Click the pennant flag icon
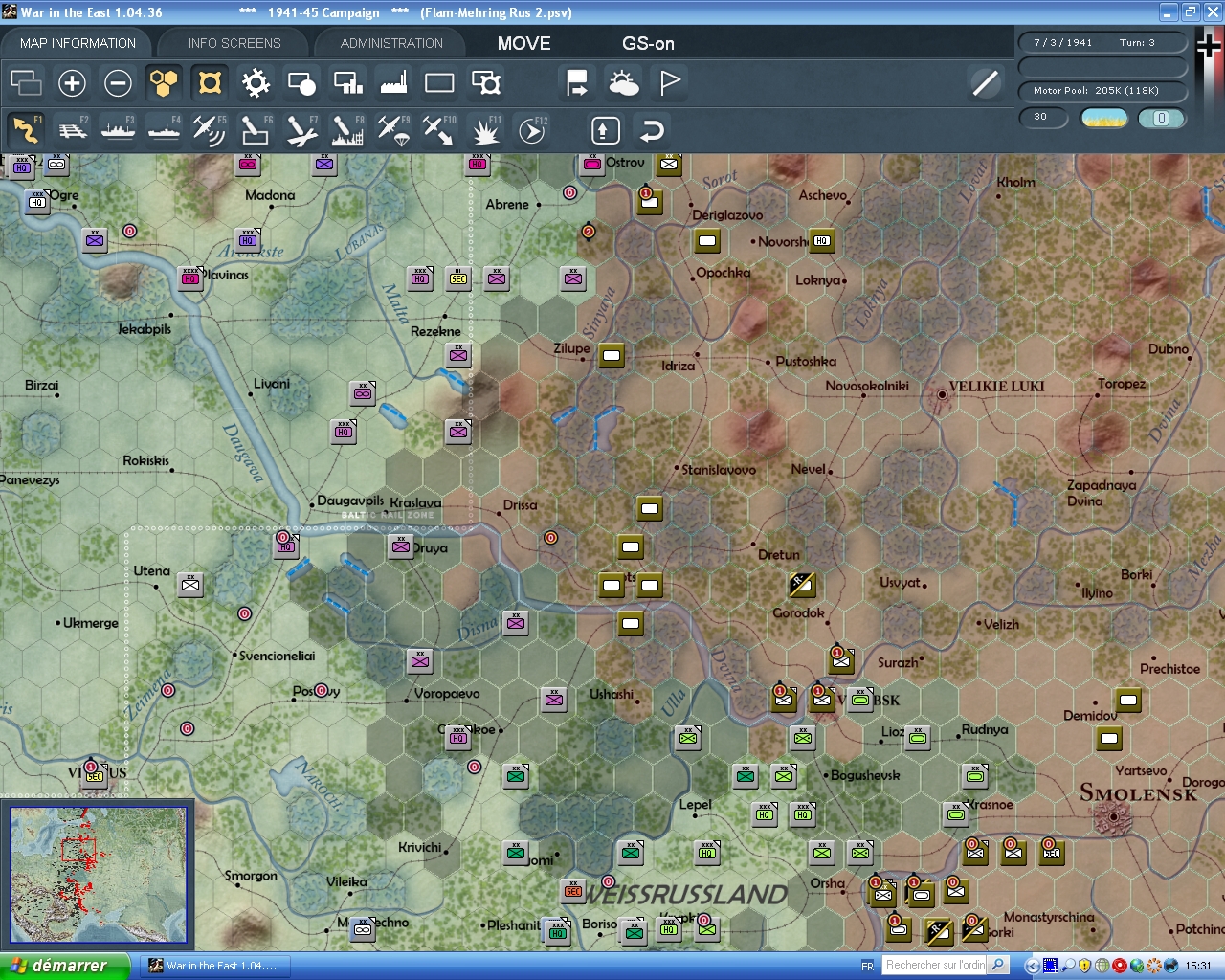This screenshot has height=980, width=1225. (x=670, y=83)
